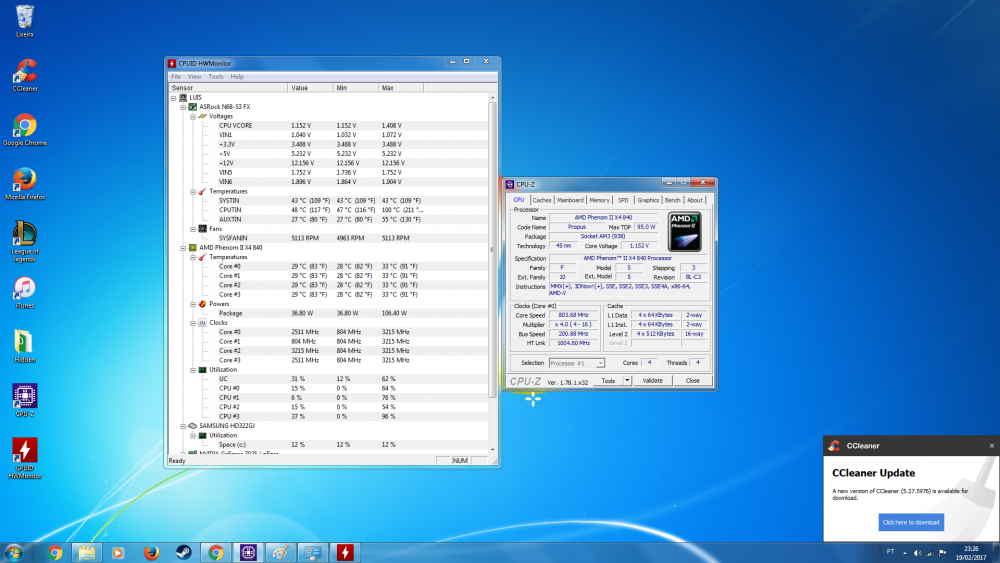Collapse the Clocks section in HWMonitor
Image resolution: width=1000 pixels, height=563 pixels.
click(192, 323)
